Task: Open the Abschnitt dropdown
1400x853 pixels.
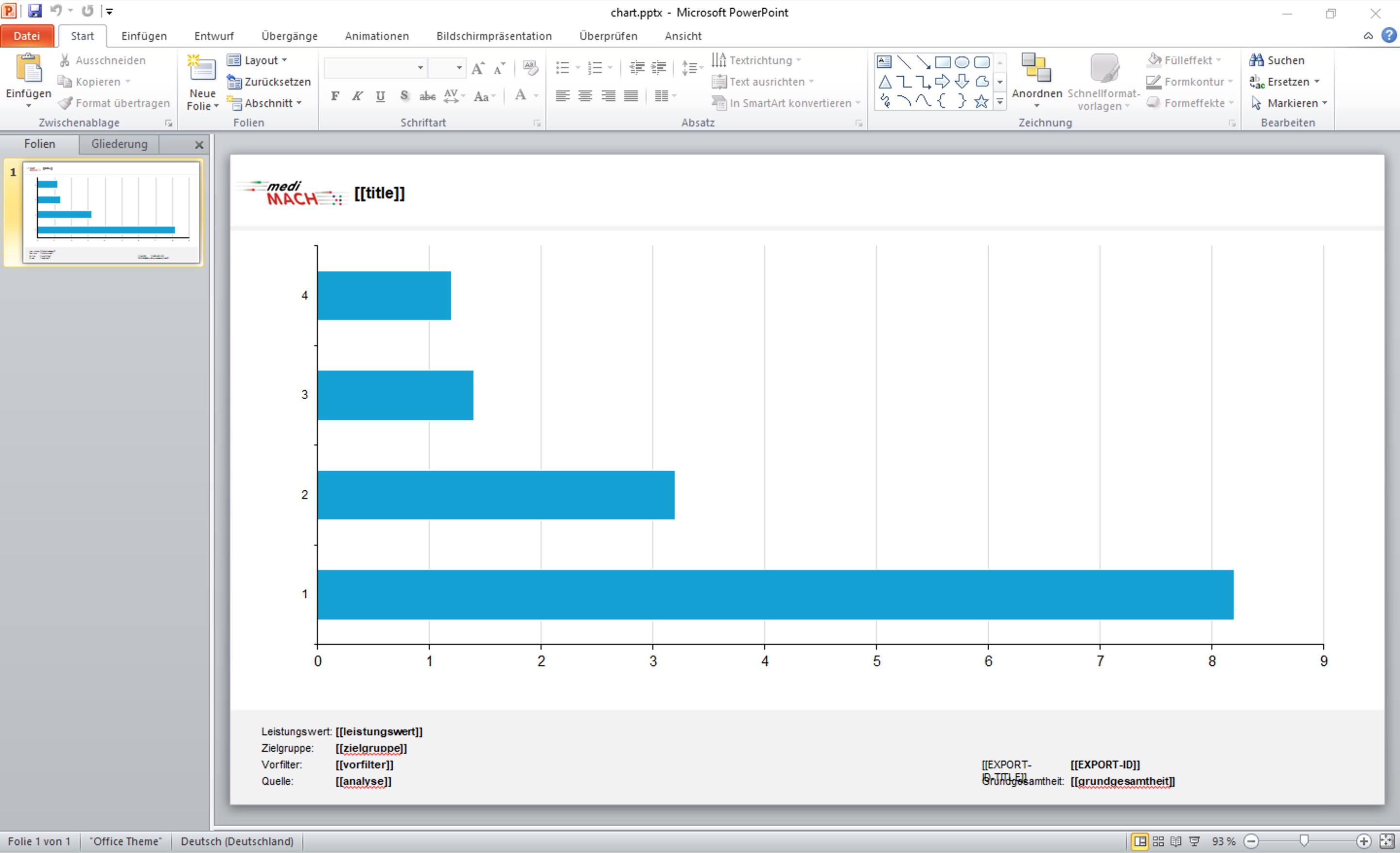Action: pos(264,103)
